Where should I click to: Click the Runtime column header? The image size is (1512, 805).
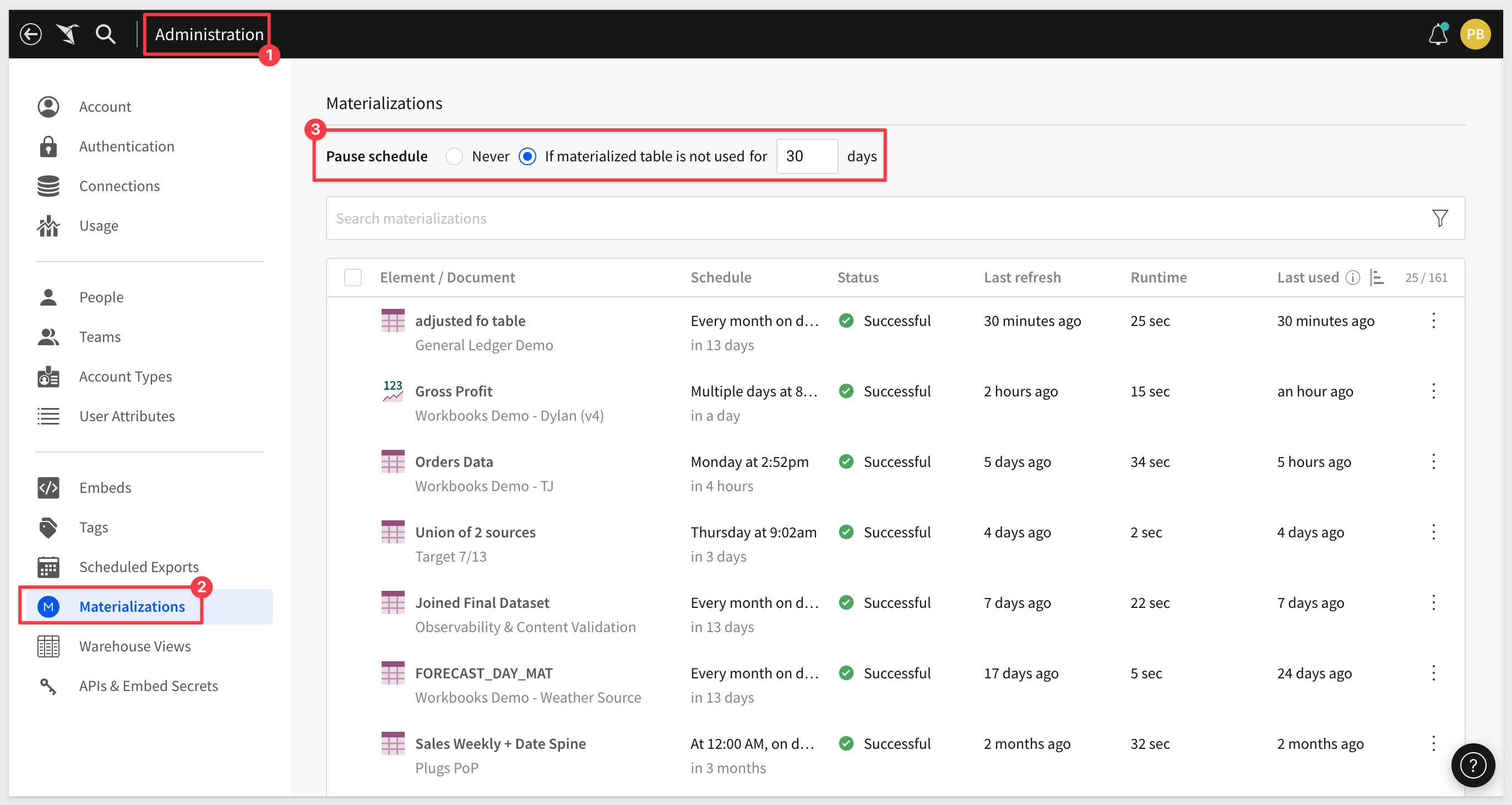1159,278
